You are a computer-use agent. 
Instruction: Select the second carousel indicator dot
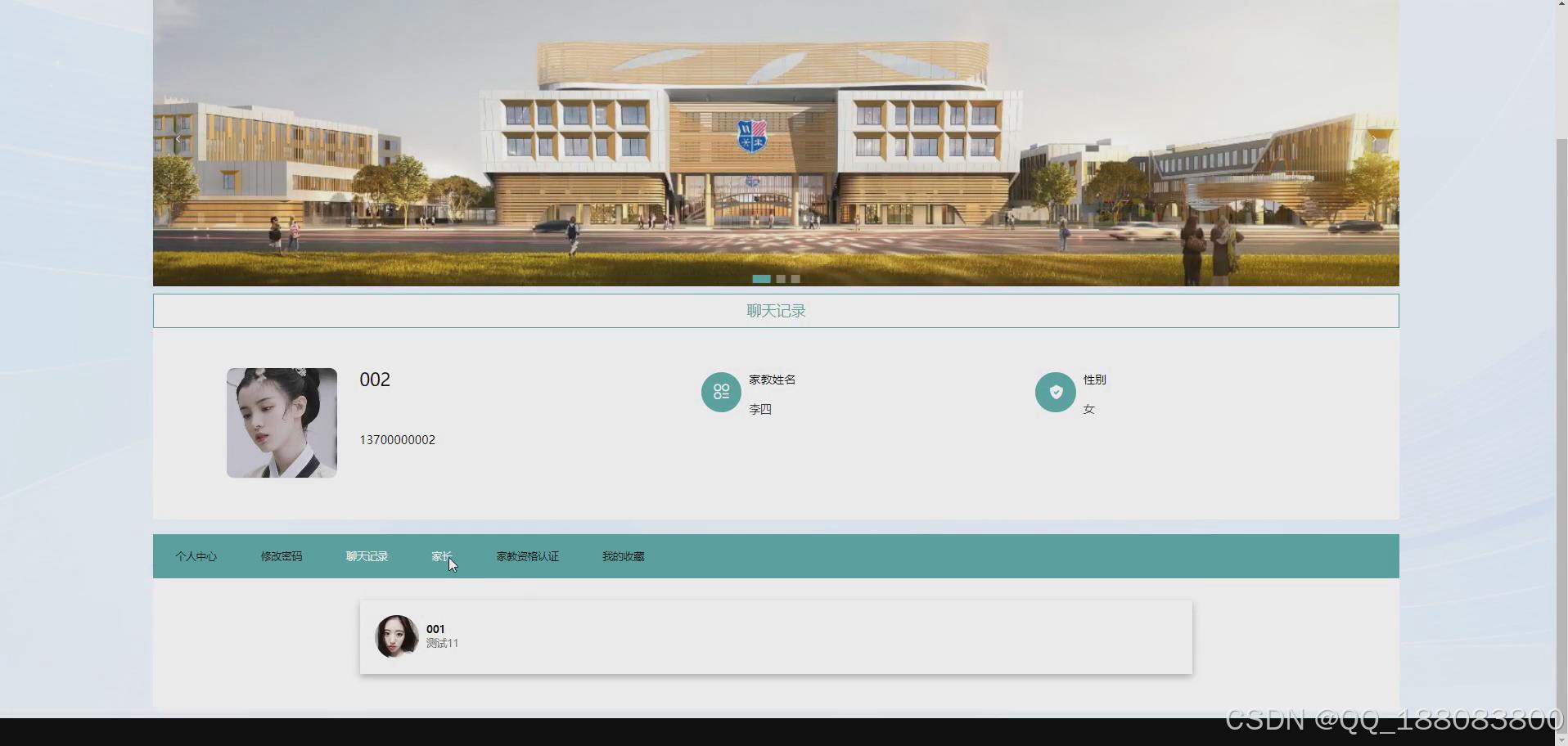781,279
